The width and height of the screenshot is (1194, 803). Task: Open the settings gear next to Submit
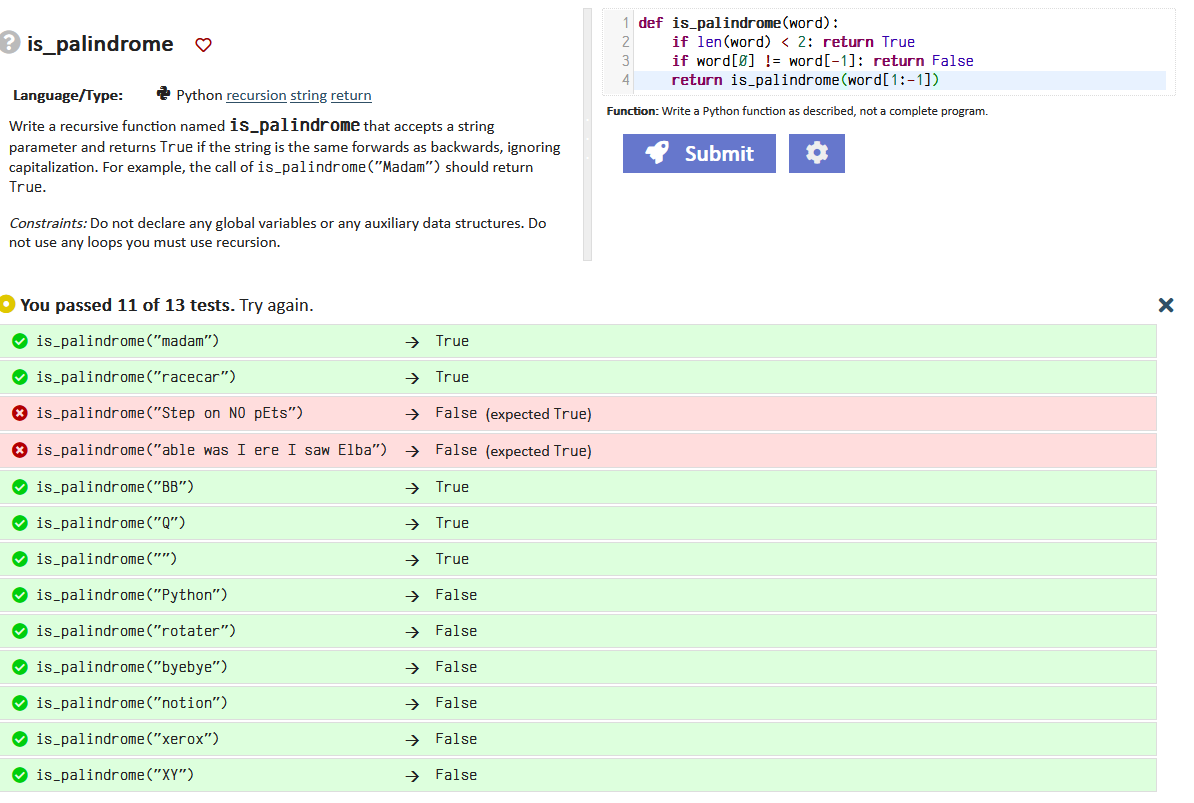[x=816, y=152]
